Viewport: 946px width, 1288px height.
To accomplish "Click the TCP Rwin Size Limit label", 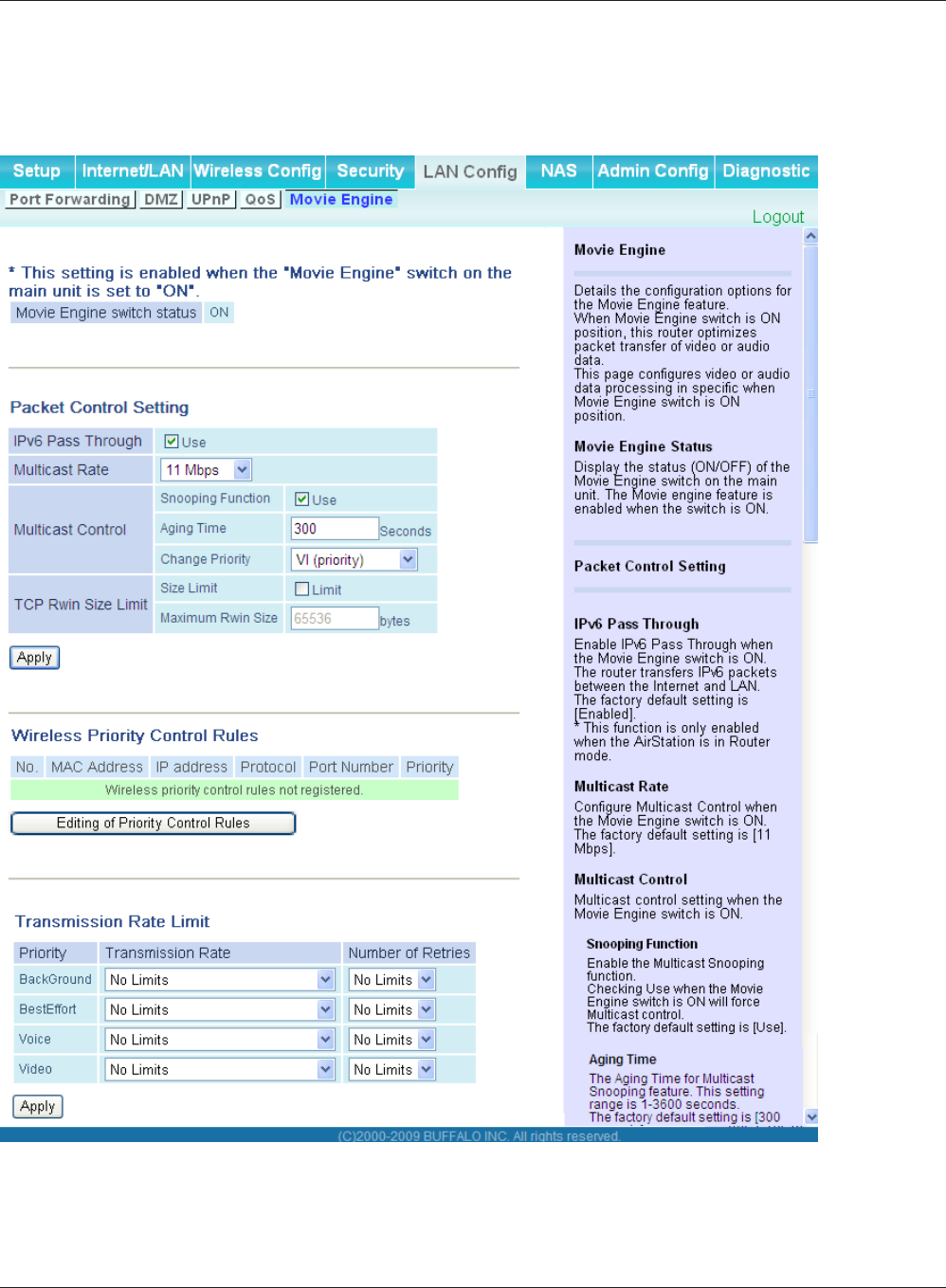I will 80,605.
